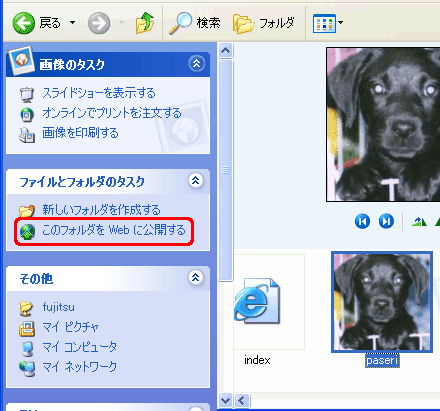Viewport: 440px width, 411px height.
Task: Click the rotate clockwise icon
Action: coord(419,222)
